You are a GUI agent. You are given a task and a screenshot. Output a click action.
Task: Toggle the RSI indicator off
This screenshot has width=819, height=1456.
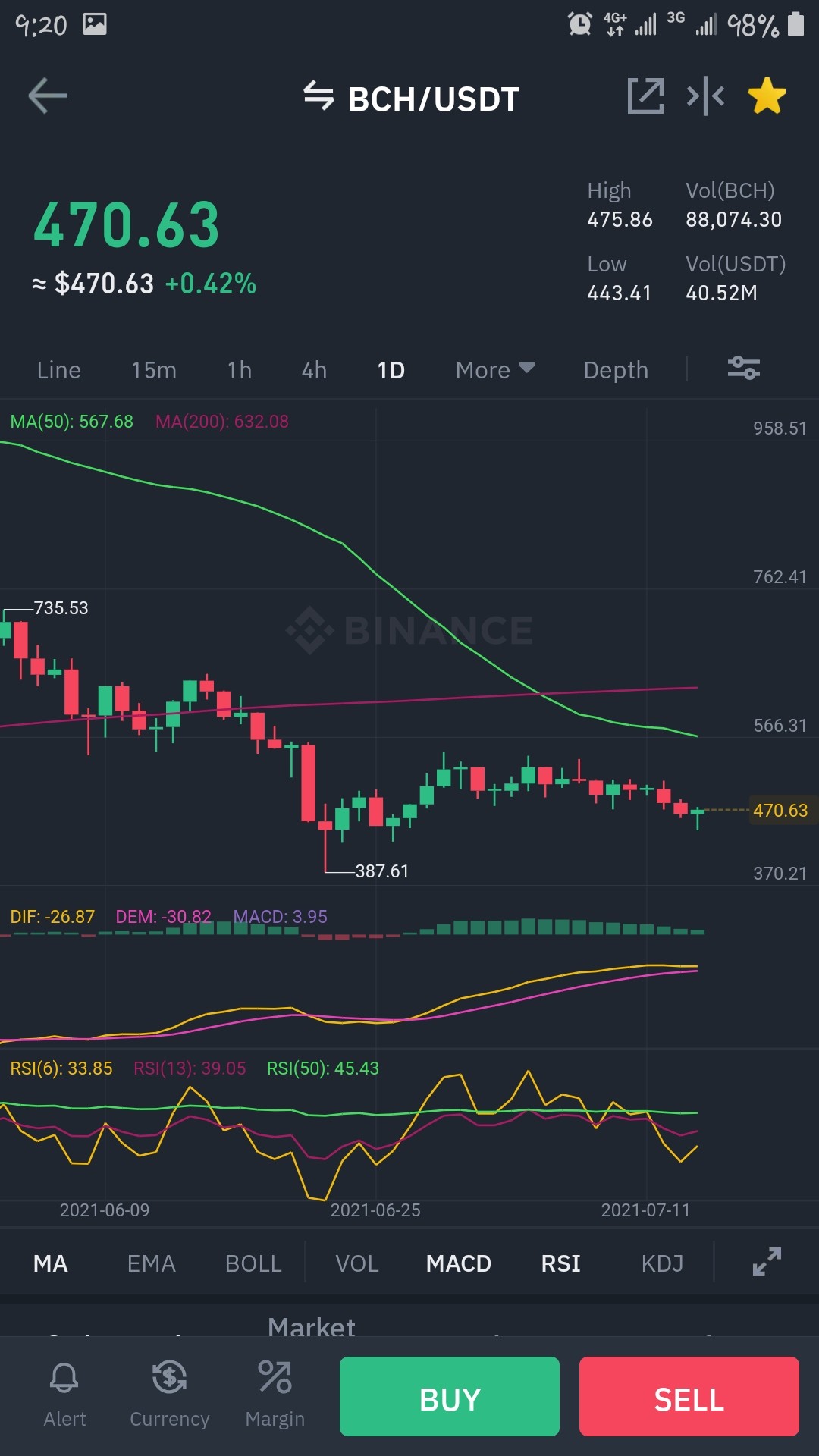560,1263
